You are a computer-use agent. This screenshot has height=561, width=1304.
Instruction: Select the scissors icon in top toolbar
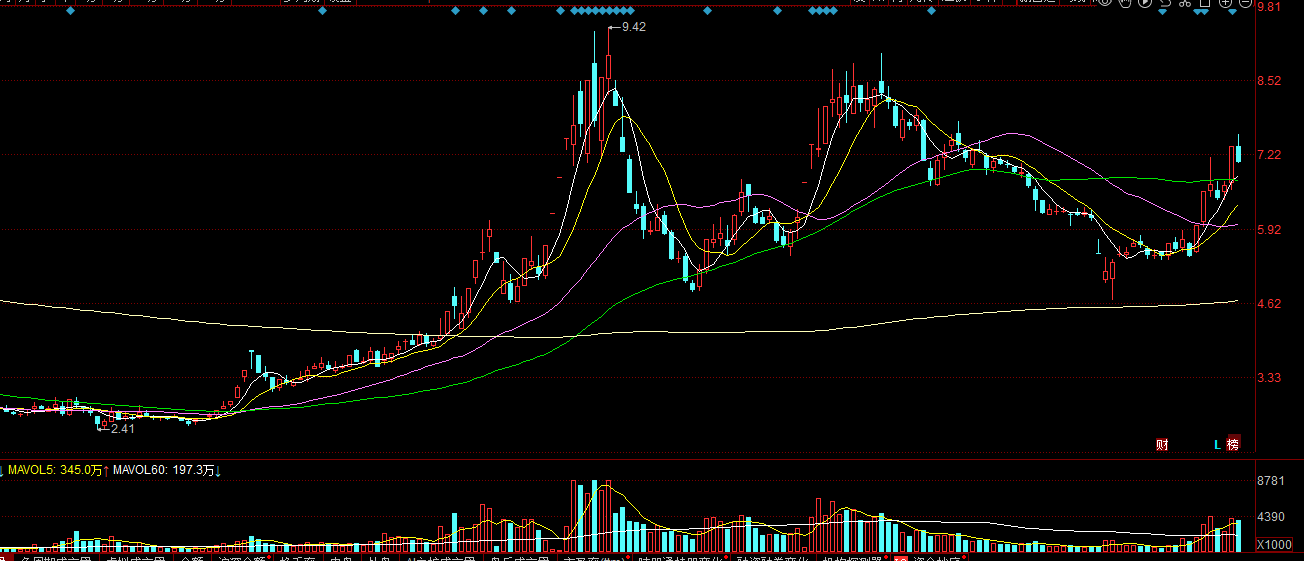[x=1185, y=4]
